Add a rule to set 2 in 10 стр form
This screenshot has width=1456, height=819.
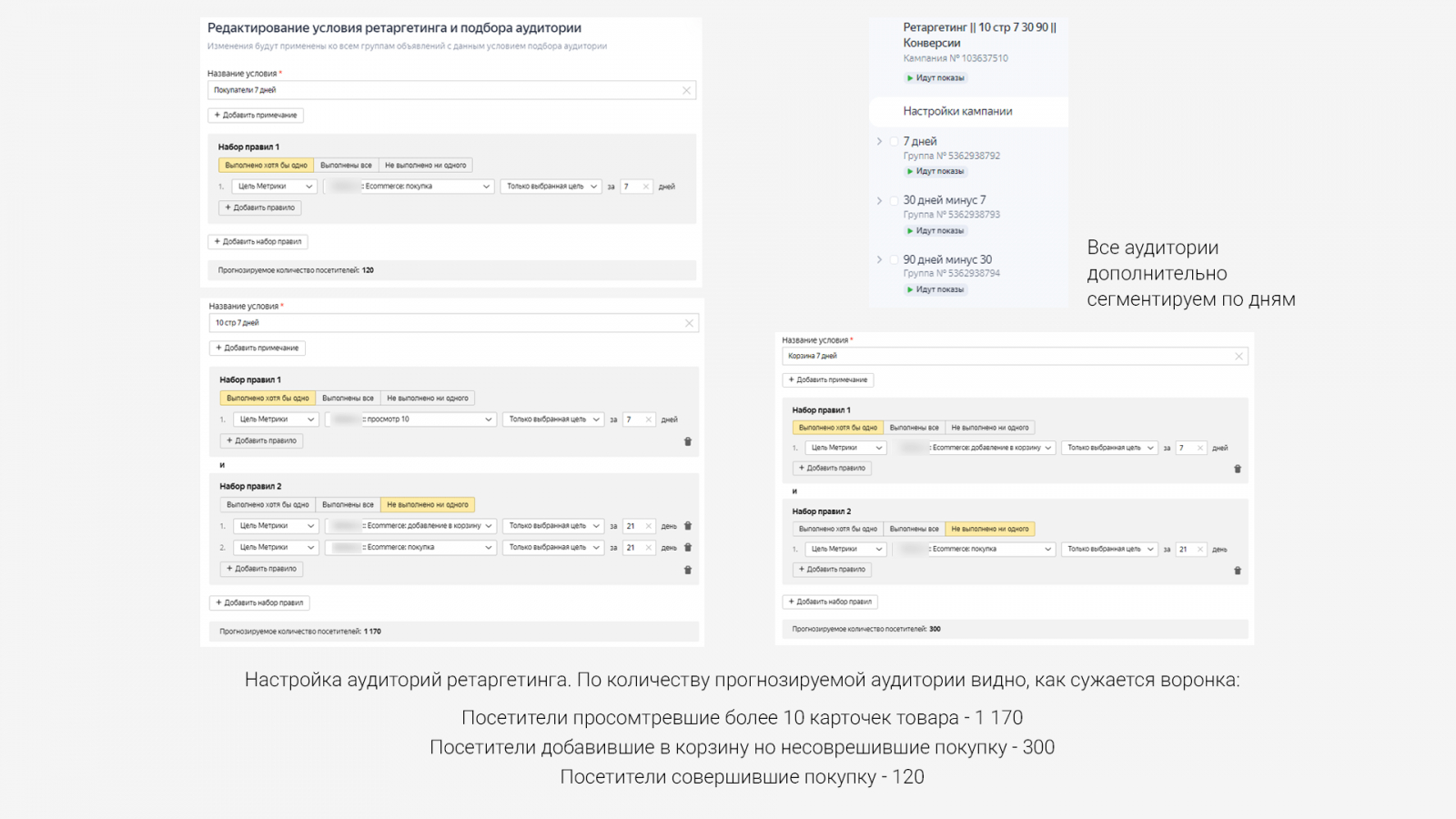pyautogui.click(x=262, y=569)
